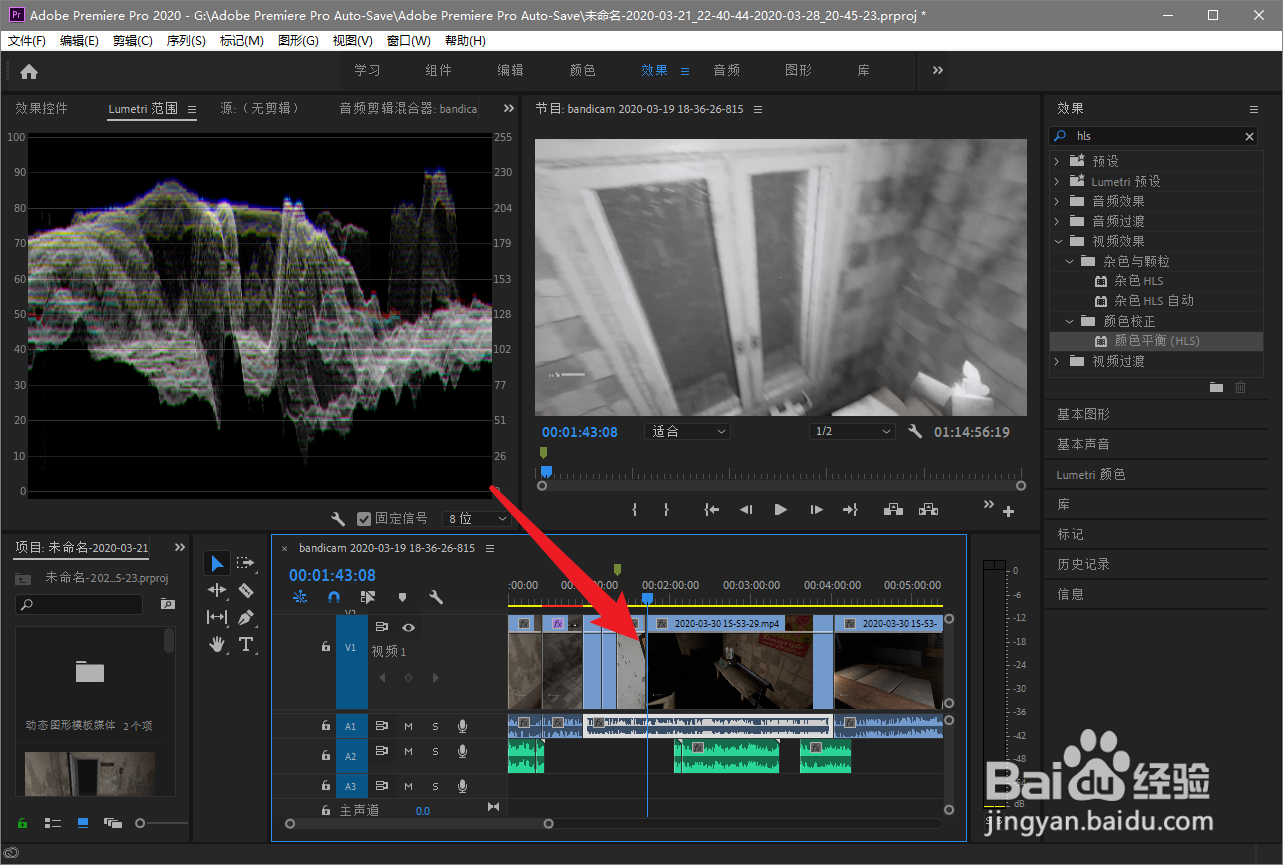Open the 8 位 bit depth dropdown
Screen dimensions: 1283x865
tap(476, 519)
